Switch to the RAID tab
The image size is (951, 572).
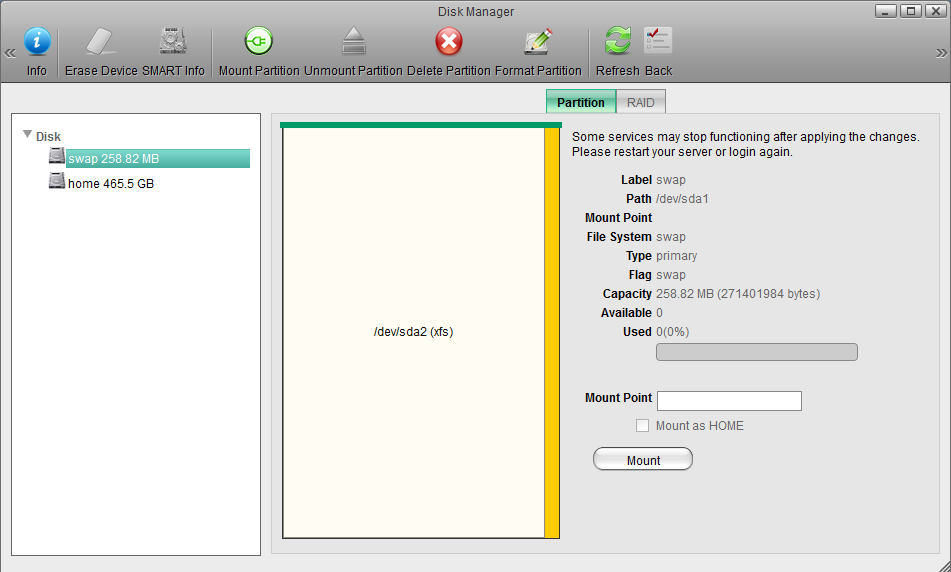640,102
